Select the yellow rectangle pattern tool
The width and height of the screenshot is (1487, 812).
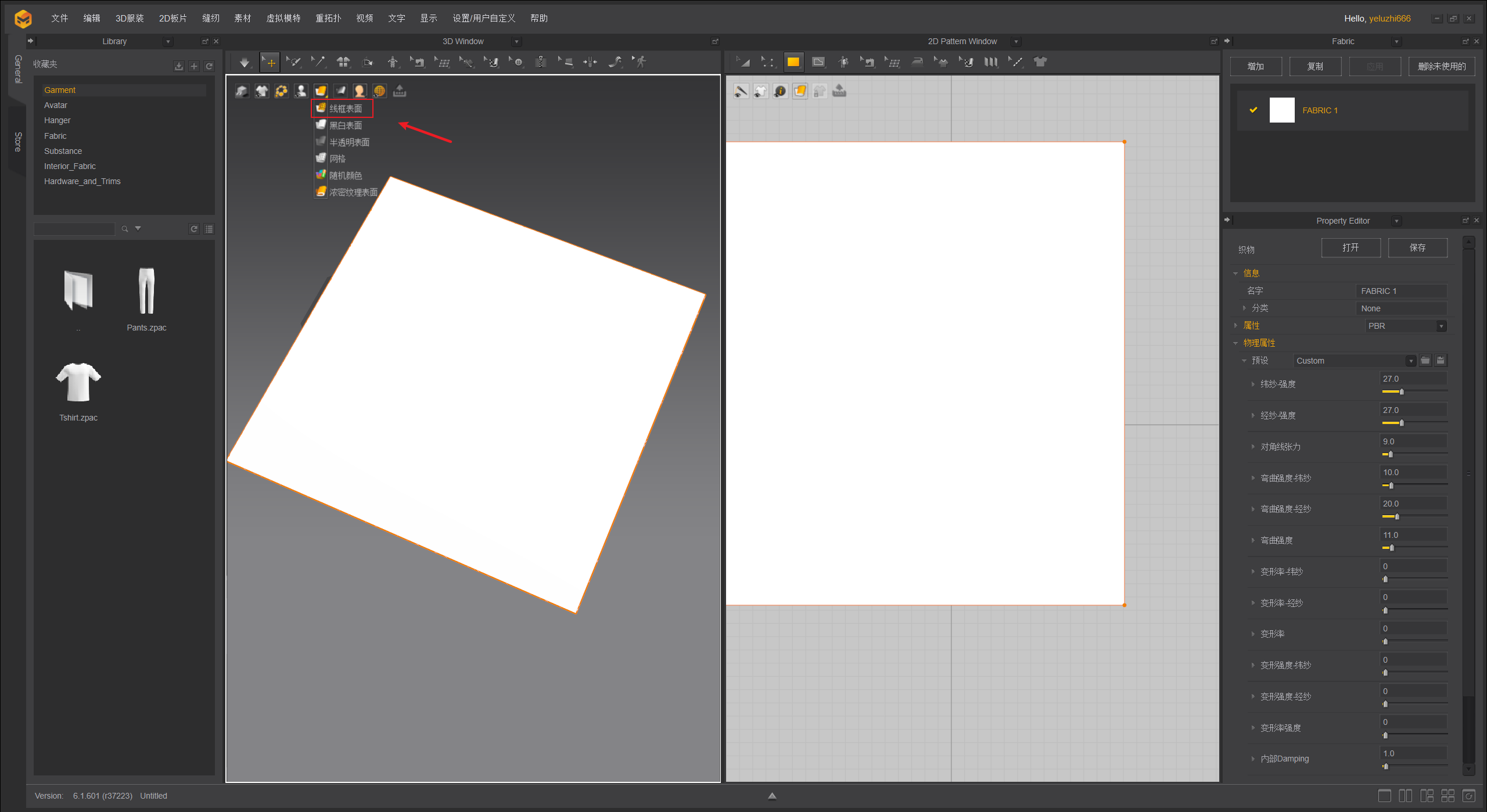(x=793, y=62)
